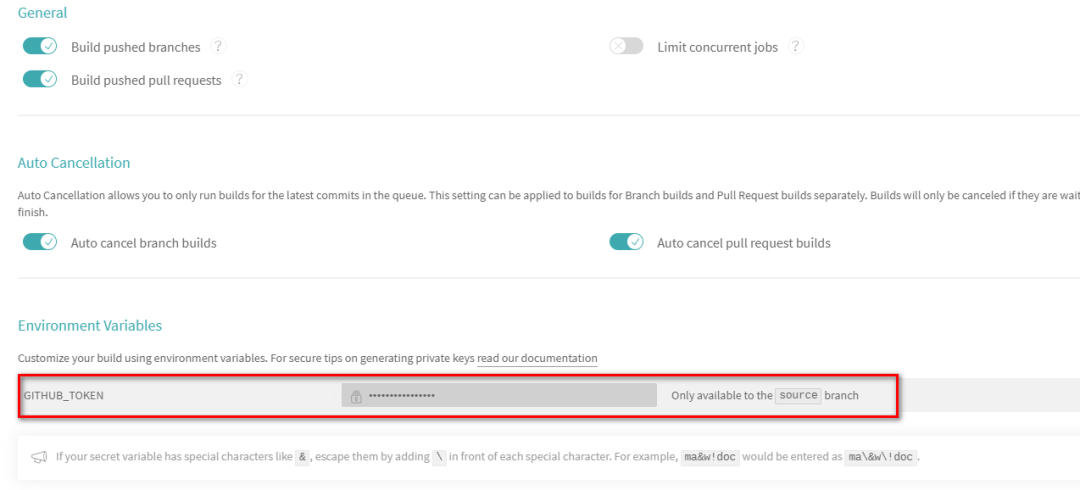This screenshot has width=1080, height=490.
Task: Enable the Limit concurrent jobs switch
Action: click(x=626, y=46)
